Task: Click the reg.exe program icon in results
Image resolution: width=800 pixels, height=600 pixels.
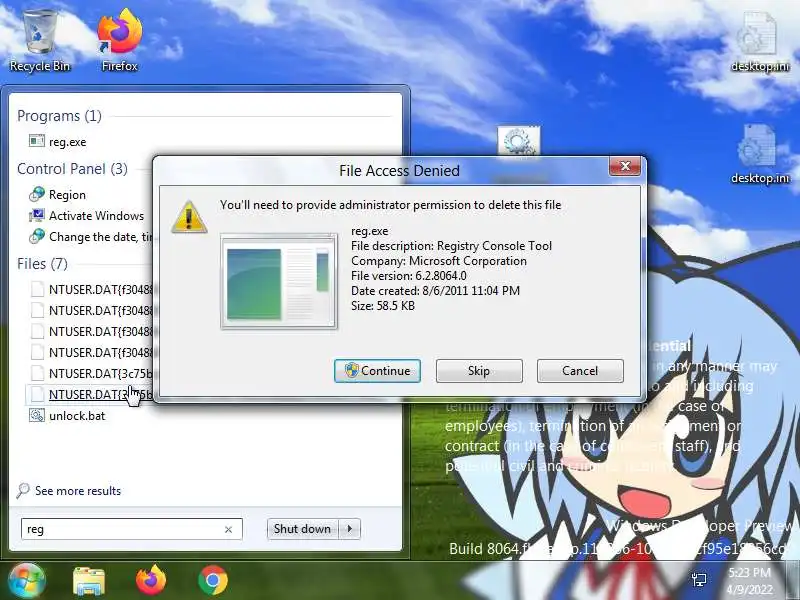Action: click(36, 141)
